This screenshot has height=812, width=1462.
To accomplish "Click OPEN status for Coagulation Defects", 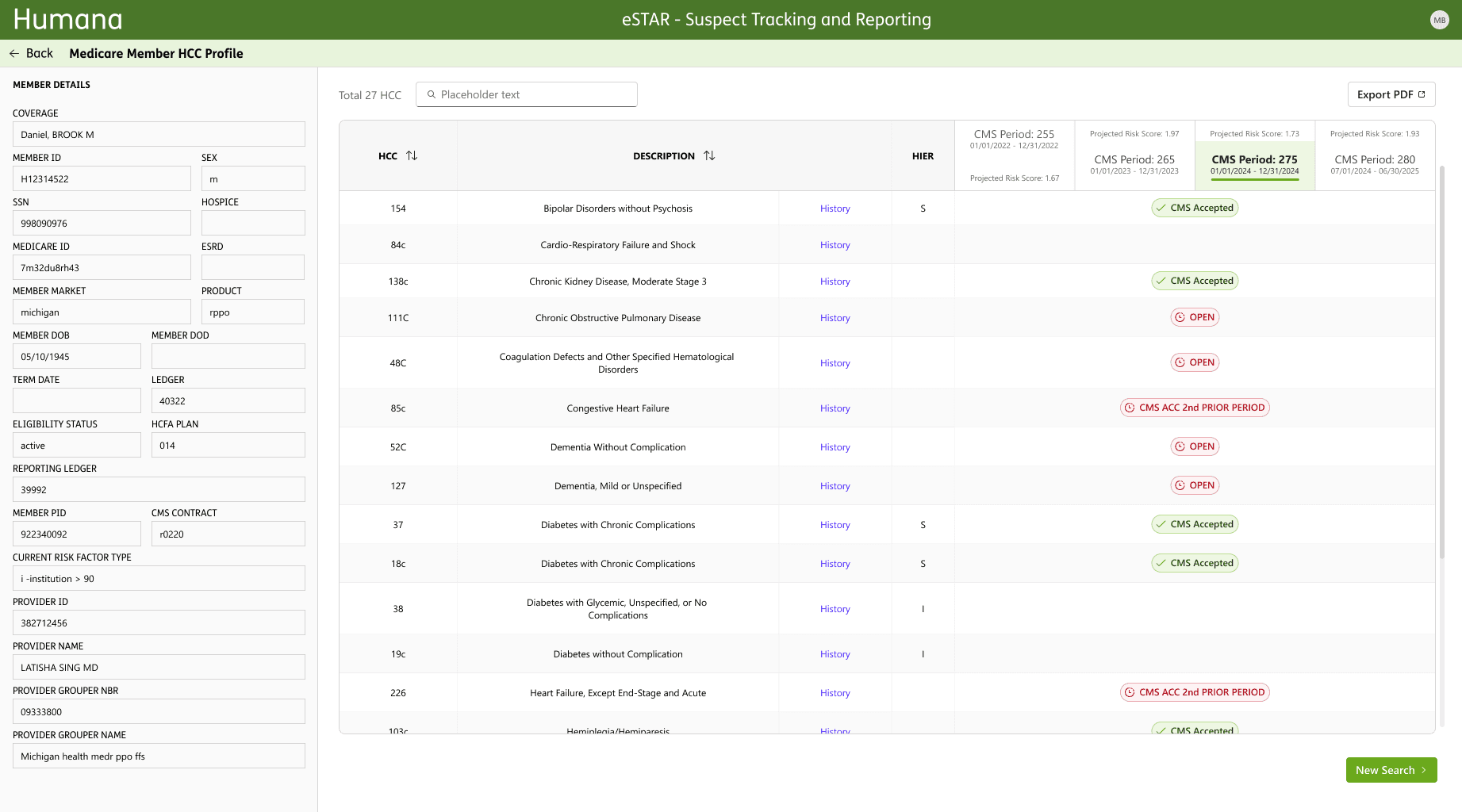I will point(1195,362).
